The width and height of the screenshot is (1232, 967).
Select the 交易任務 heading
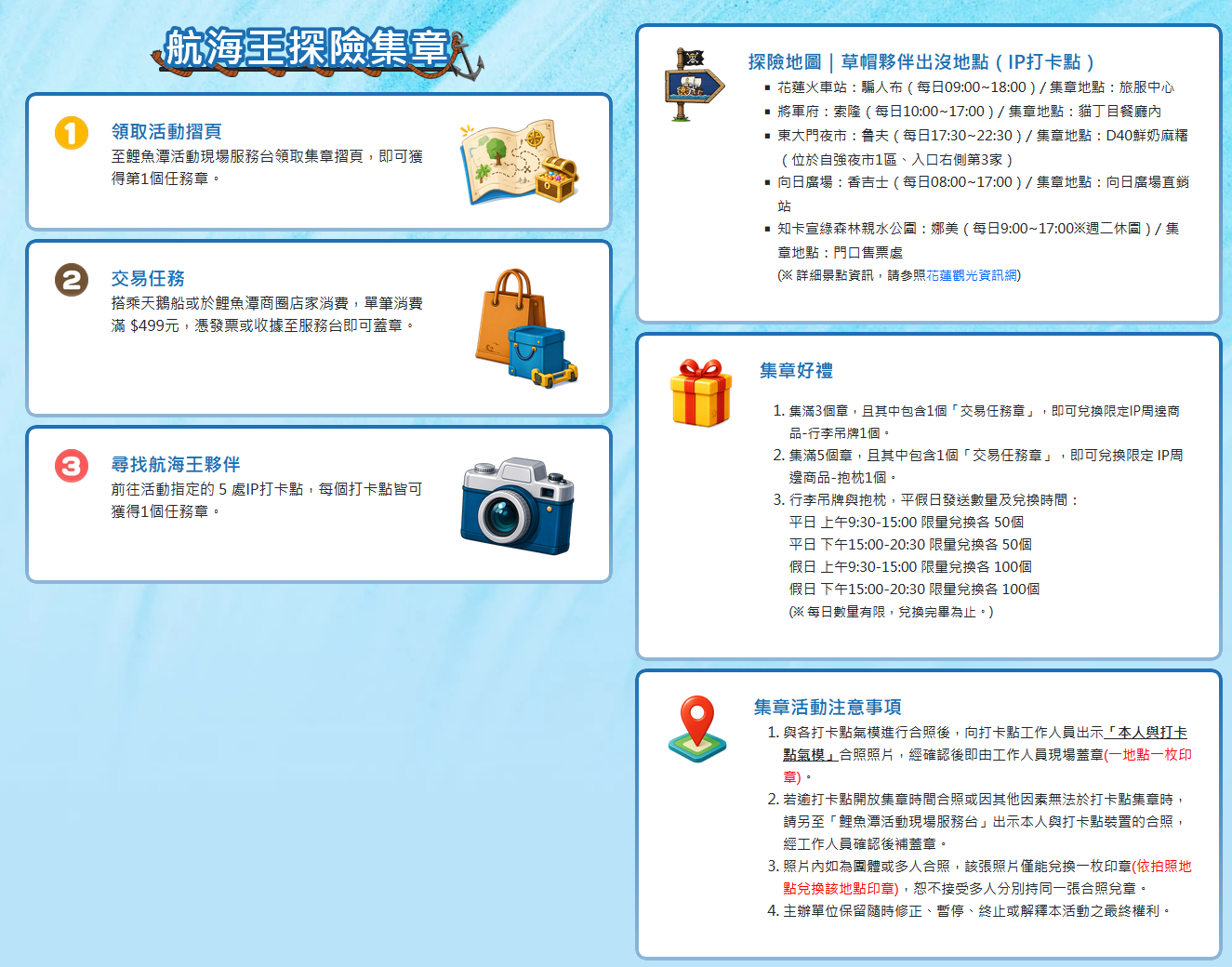pyautogui.click(x=148, y=279)
